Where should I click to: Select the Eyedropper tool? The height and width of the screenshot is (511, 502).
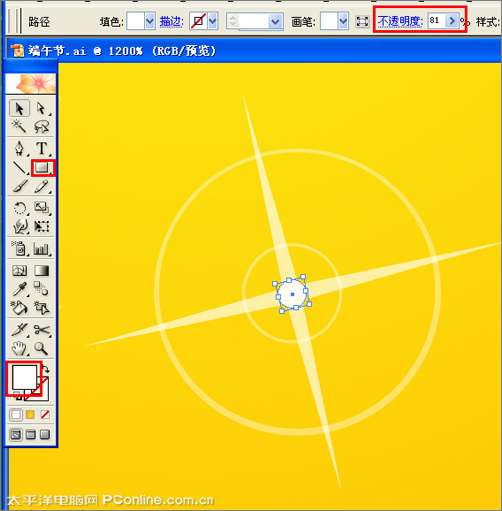point(20,289)
